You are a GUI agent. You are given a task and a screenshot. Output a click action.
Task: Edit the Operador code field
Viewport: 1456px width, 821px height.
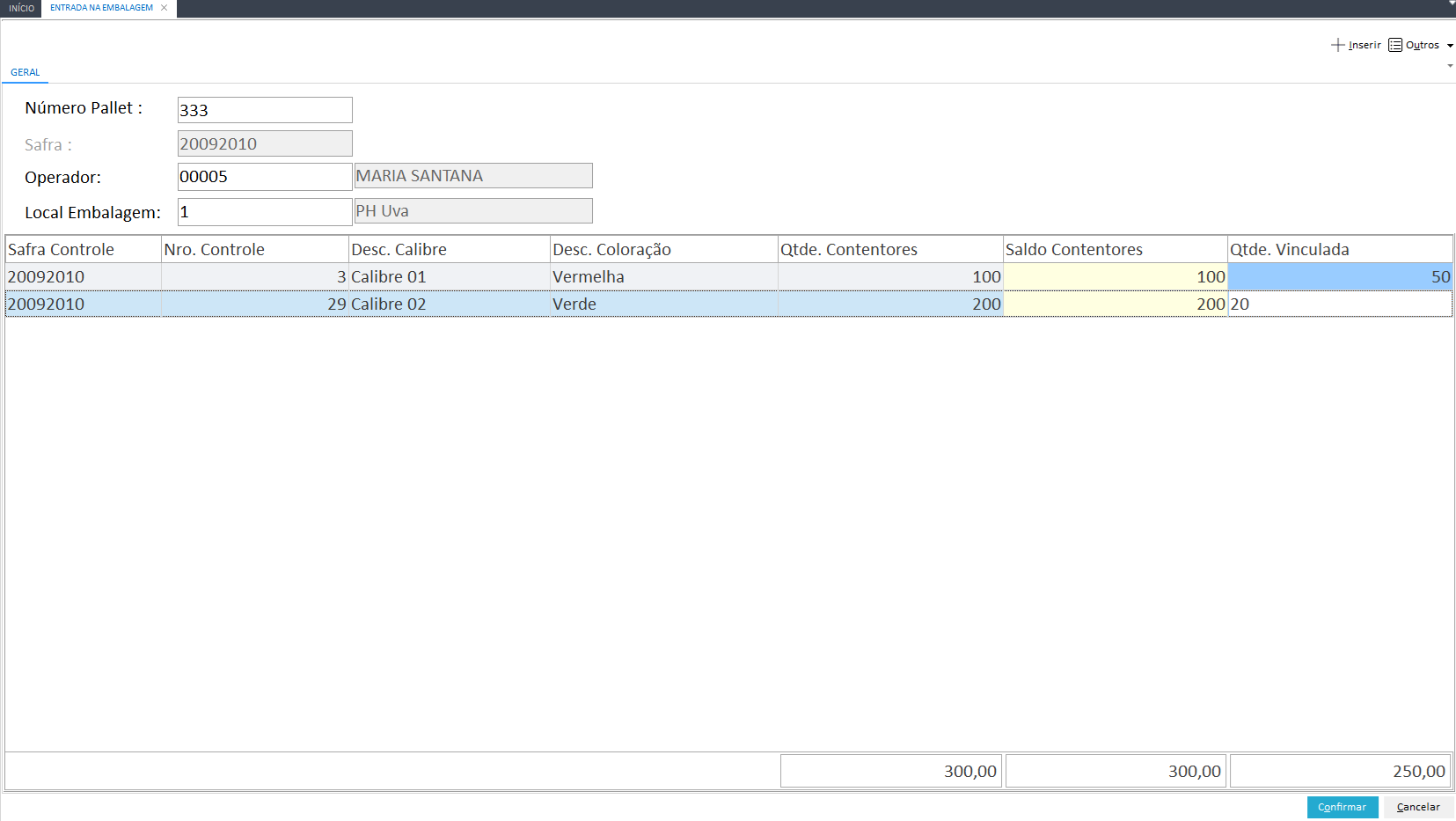click(265, 177)
